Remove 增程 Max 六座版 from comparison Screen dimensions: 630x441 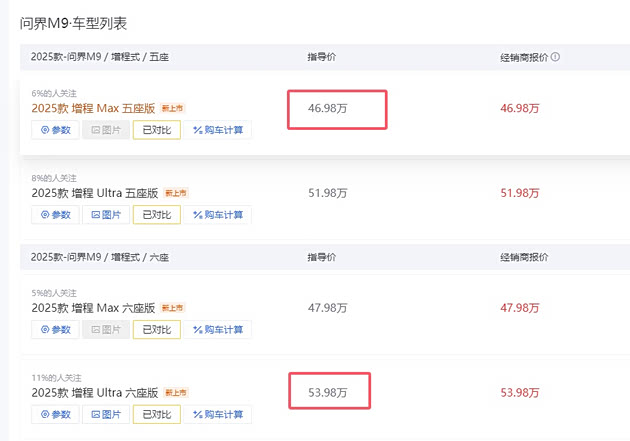coord(156,329)
